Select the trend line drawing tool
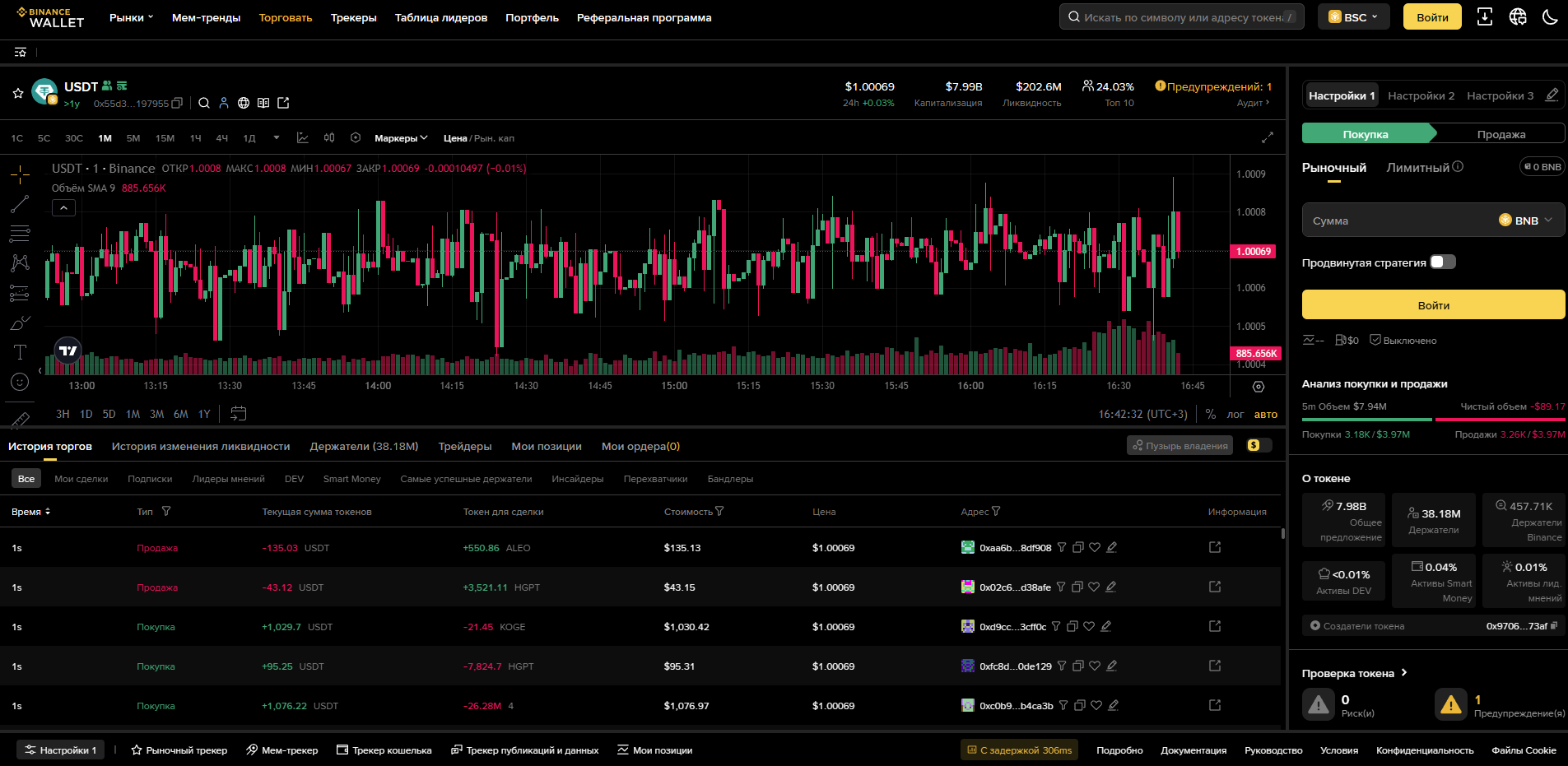The image size is (1568, 766). [20, 204]
